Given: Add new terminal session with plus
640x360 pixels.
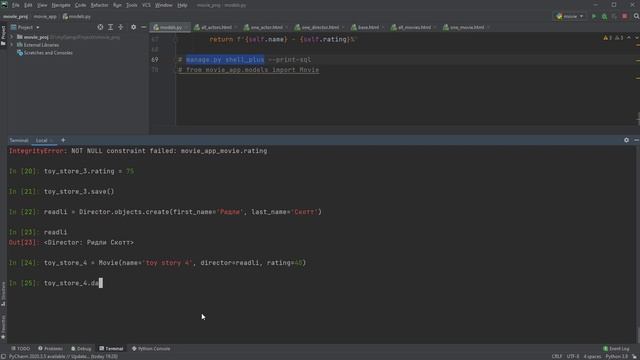Looking at the screenshot, I should click(63, 140).
